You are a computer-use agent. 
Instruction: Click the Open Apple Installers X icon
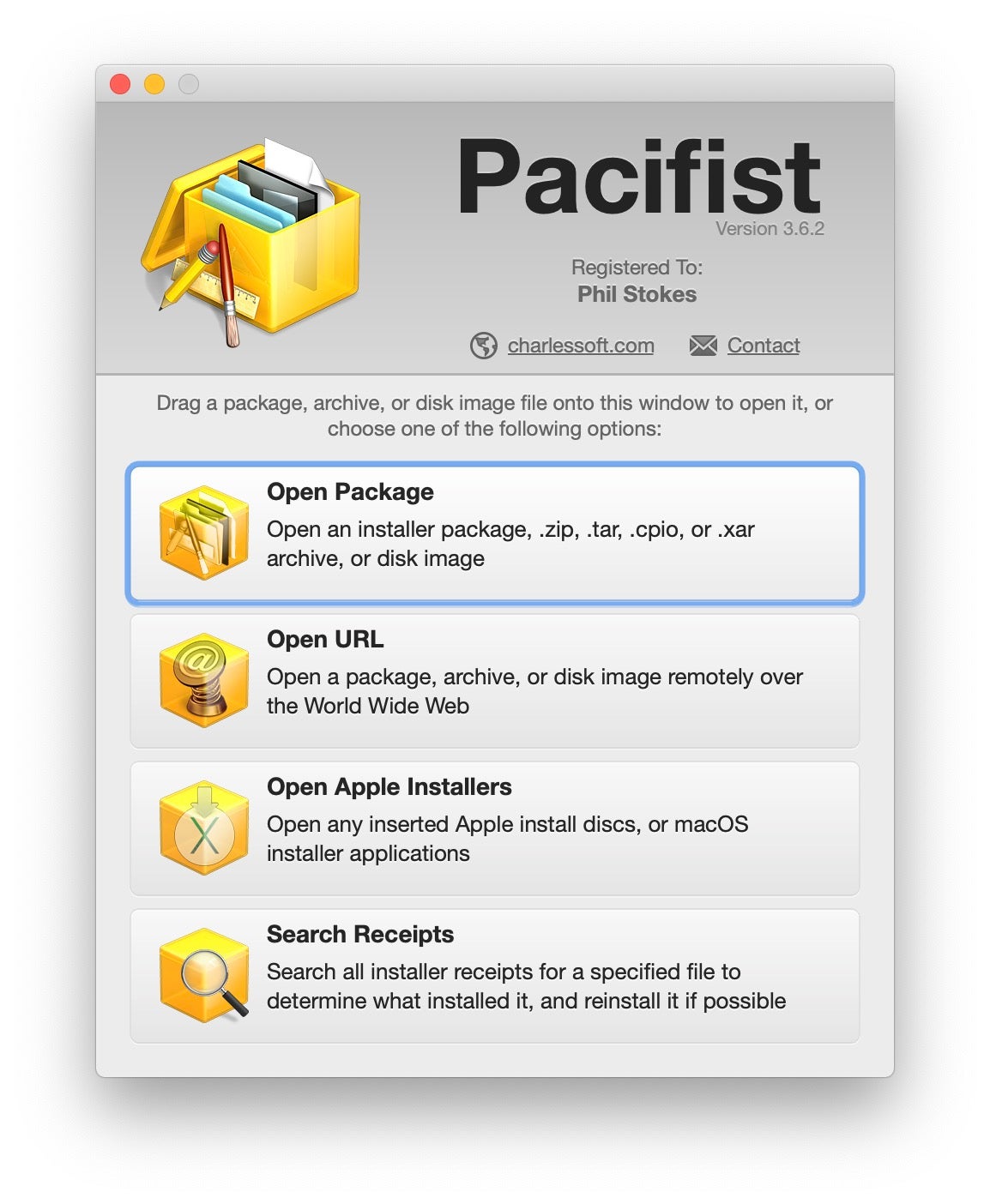204,828
